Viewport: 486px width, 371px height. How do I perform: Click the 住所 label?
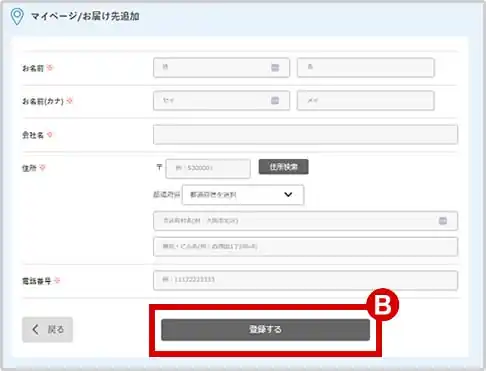point(29,168)
